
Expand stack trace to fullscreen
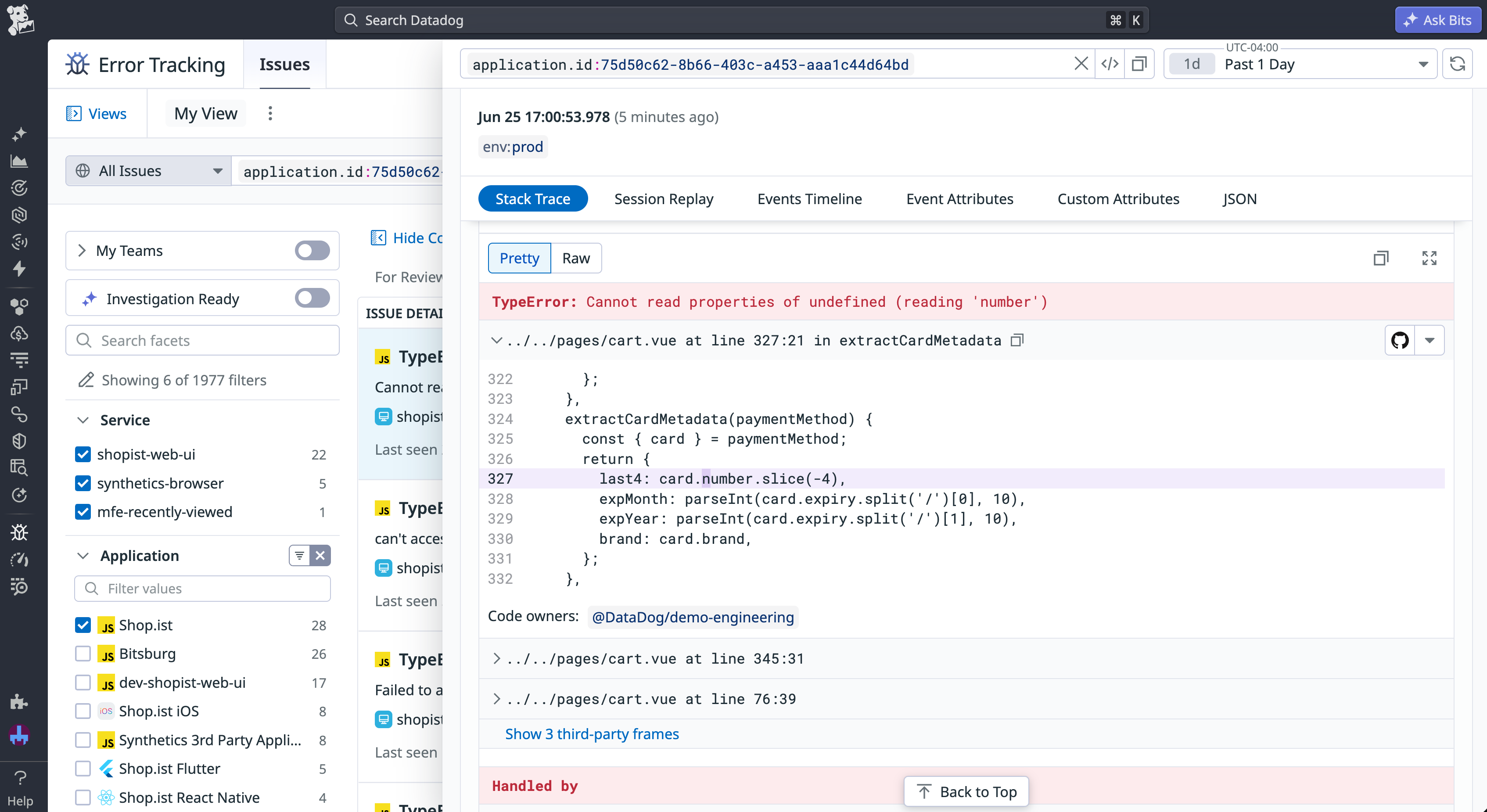1429,258
